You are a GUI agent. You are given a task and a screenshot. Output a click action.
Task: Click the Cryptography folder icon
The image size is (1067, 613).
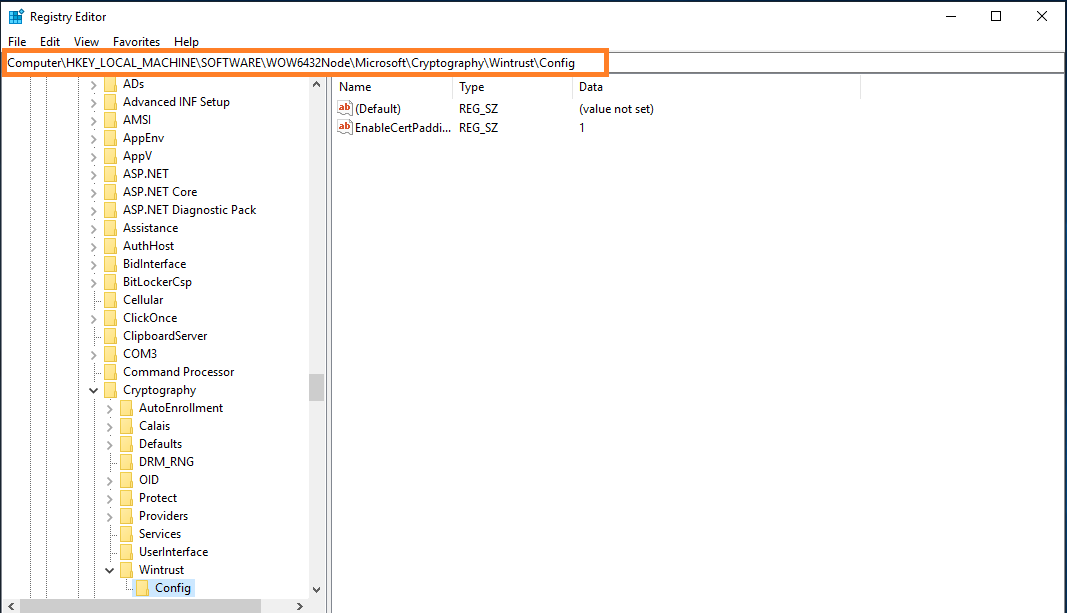[110, 391]
